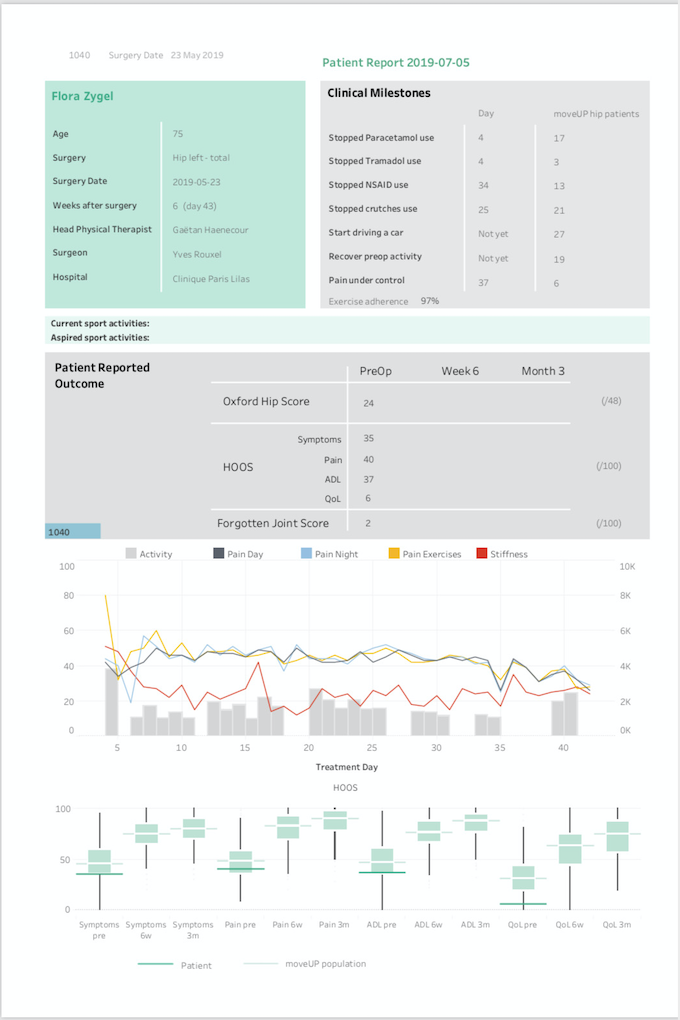Screen dimensions: 680x1020
Task: Click the QoL pre boxplot
Action: (x=523, y=878)
